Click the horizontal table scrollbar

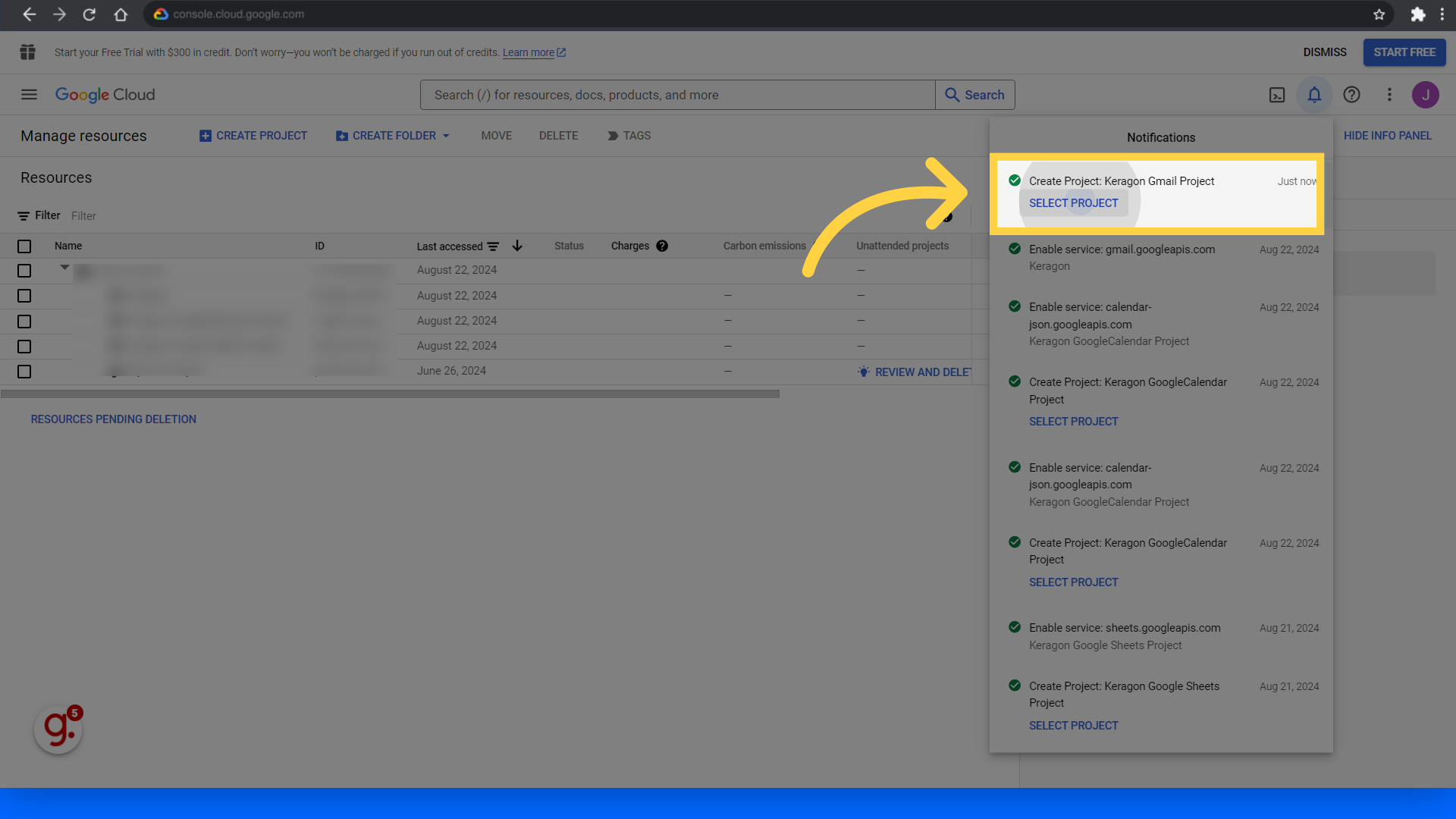point(390,394)
